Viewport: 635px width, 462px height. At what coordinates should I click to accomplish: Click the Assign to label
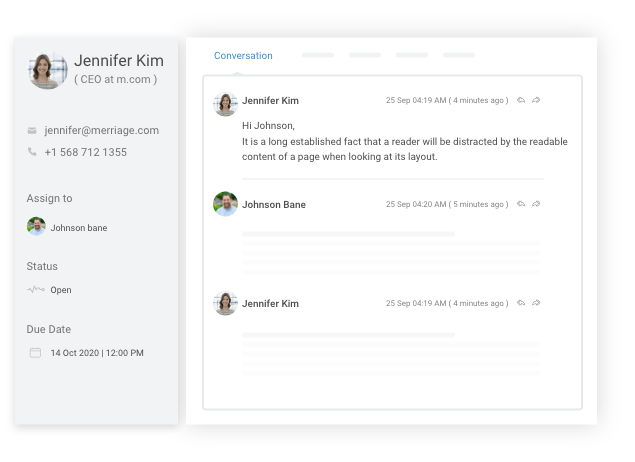49,198
